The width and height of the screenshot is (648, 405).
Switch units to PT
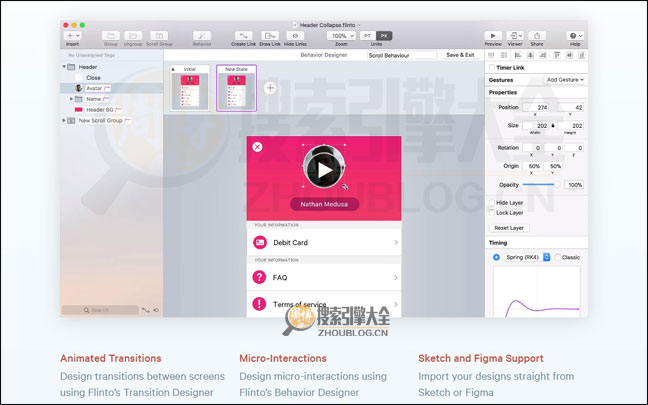click(368, 36)
